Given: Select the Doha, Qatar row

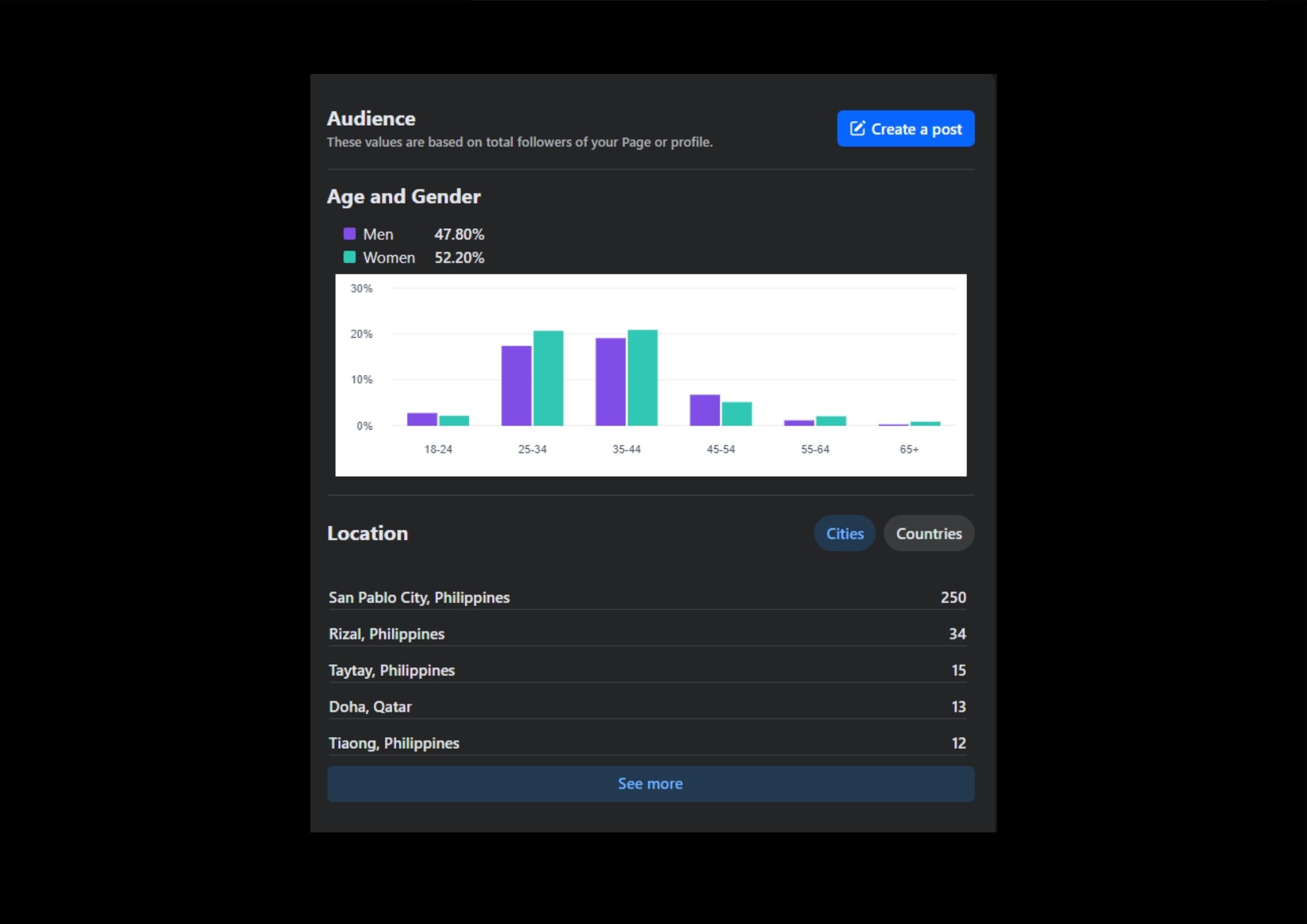Looking at the screenshot, I should coord(370,707).
